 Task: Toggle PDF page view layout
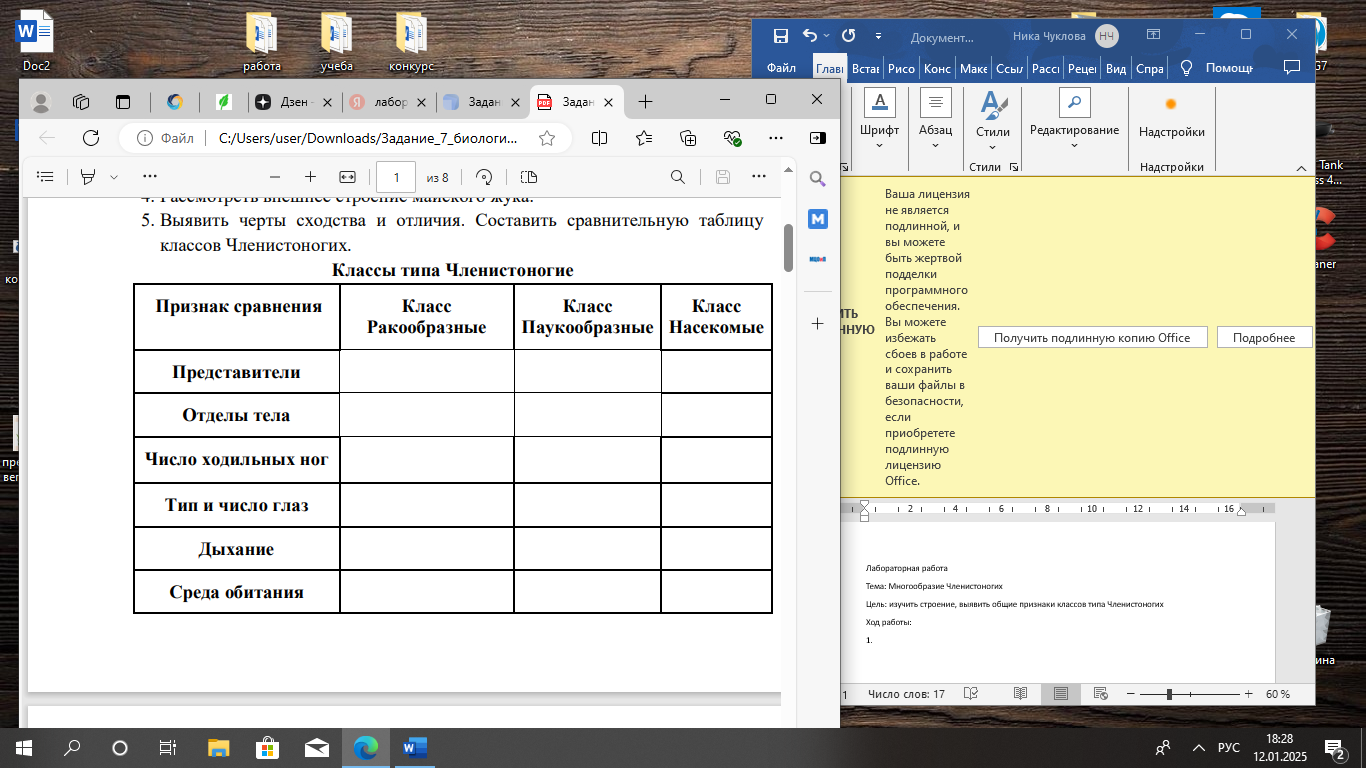pyautogui.click(x=529, y=177)
